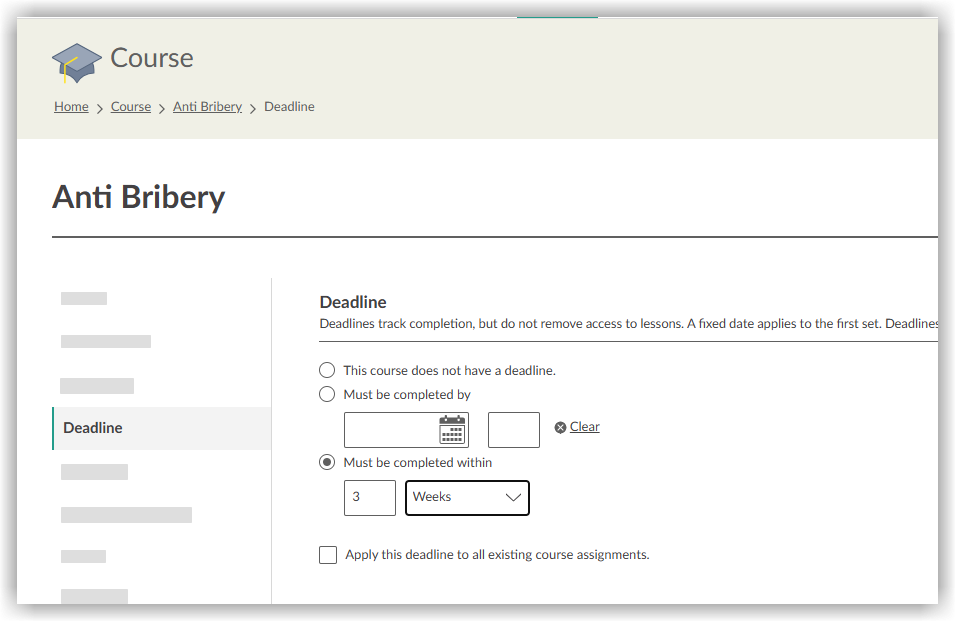Open the Home breadcrumb link

(x=71, y=107)
